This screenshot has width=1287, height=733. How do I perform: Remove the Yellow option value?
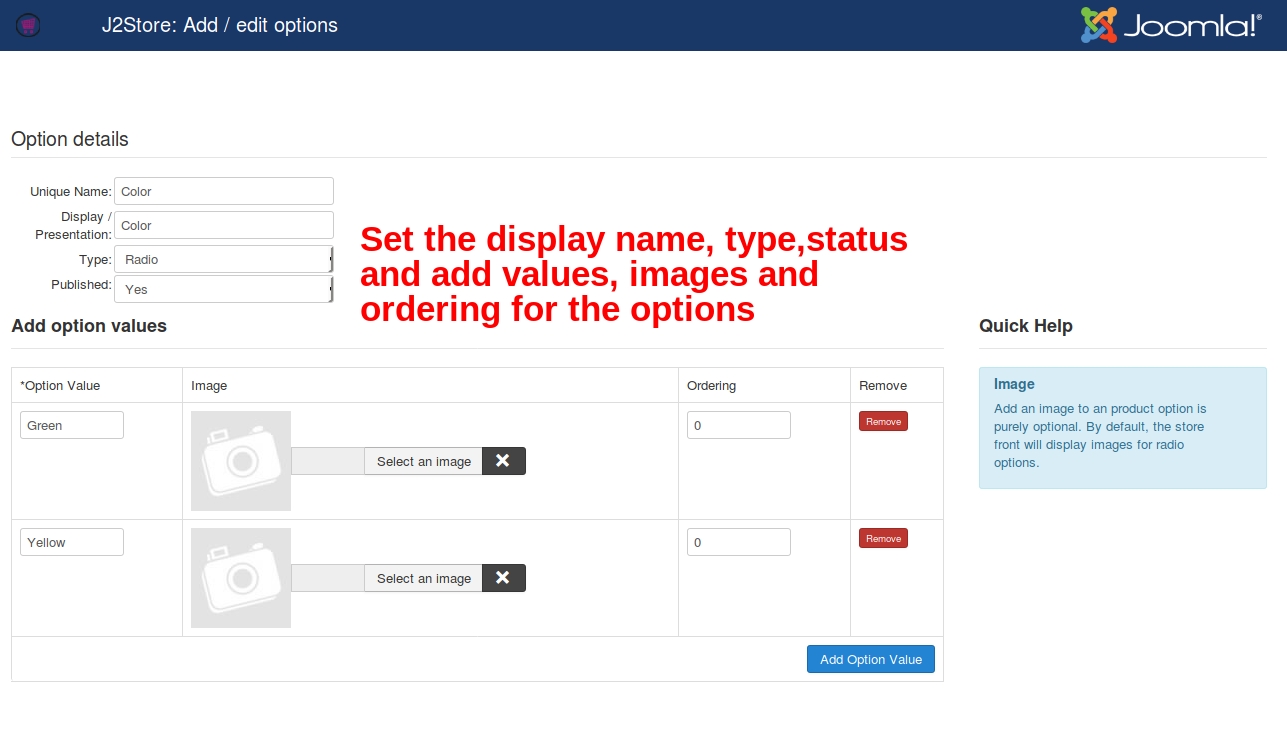(883, 538)
